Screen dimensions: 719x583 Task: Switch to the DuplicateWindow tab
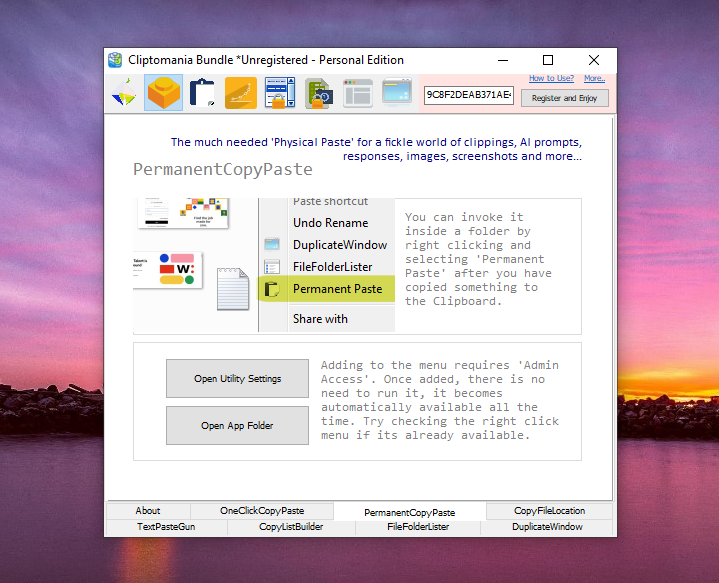click(547, 527)
